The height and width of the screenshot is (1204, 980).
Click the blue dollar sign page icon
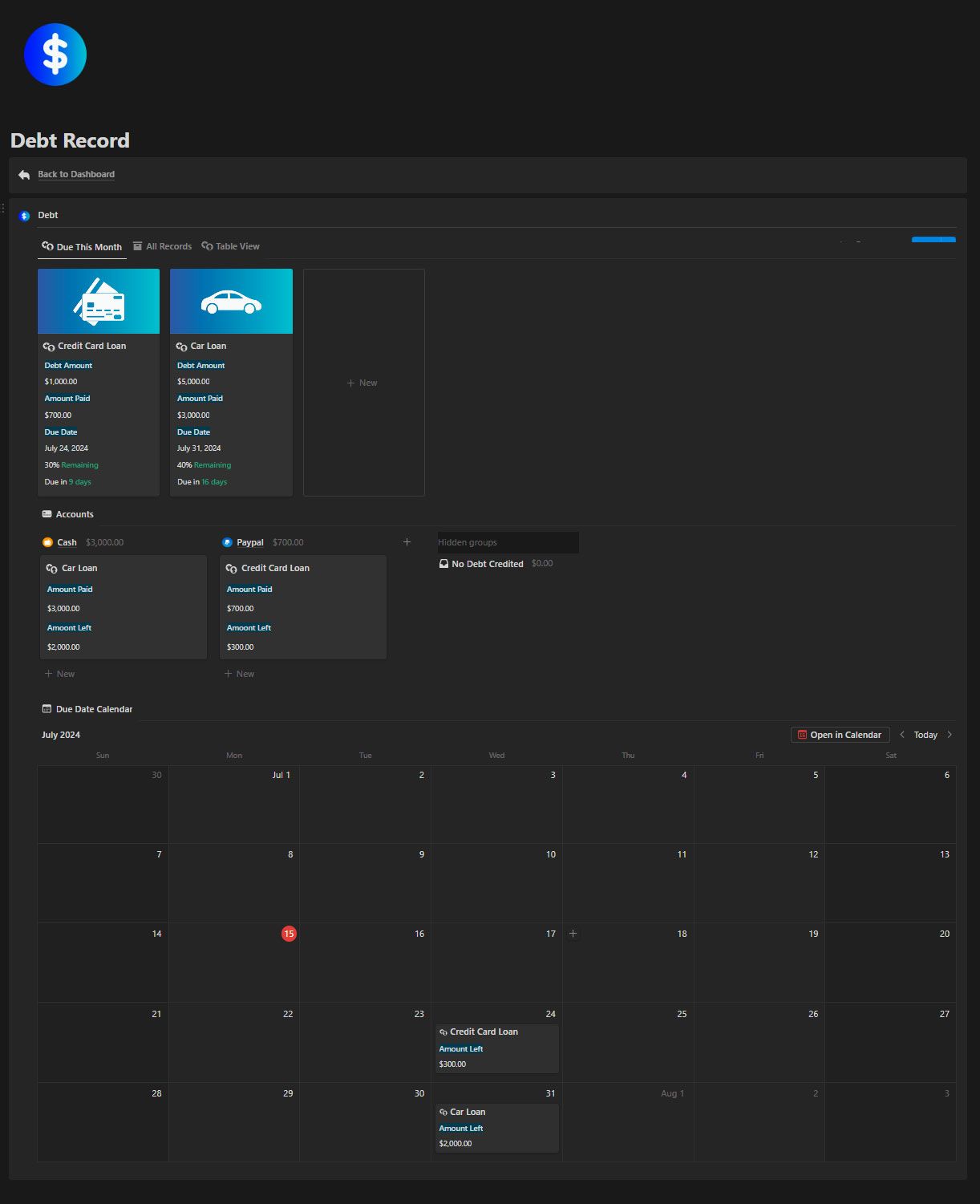[55, 55]
